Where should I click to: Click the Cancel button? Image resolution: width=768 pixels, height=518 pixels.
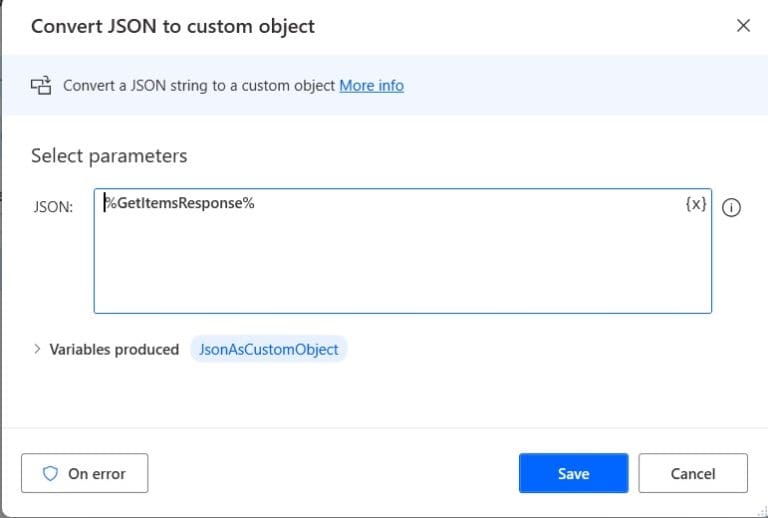click(693, 473)
